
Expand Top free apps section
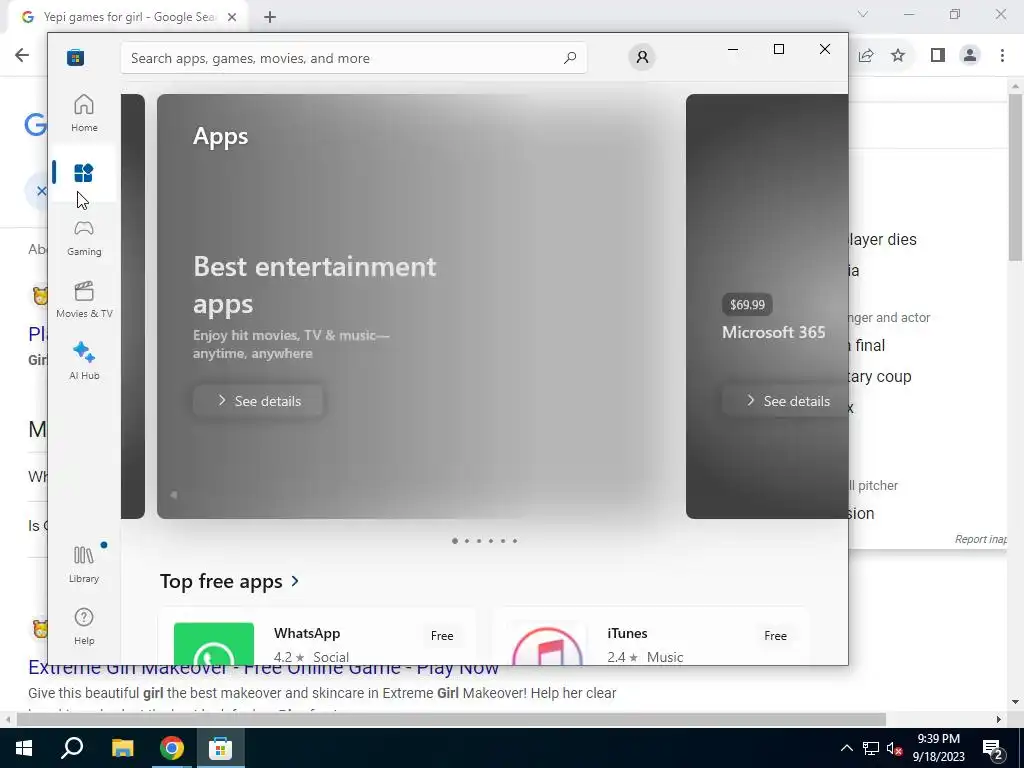[x=229, y=581]
